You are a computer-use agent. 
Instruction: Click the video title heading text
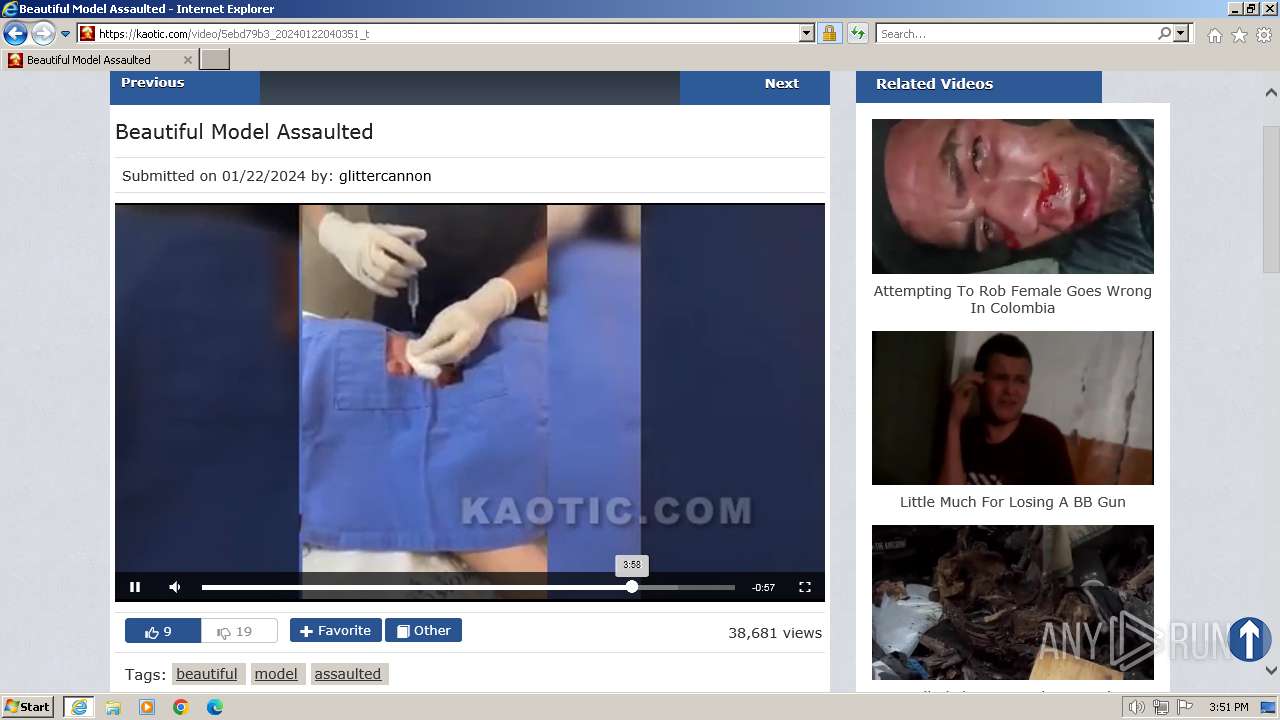(244, 132)
